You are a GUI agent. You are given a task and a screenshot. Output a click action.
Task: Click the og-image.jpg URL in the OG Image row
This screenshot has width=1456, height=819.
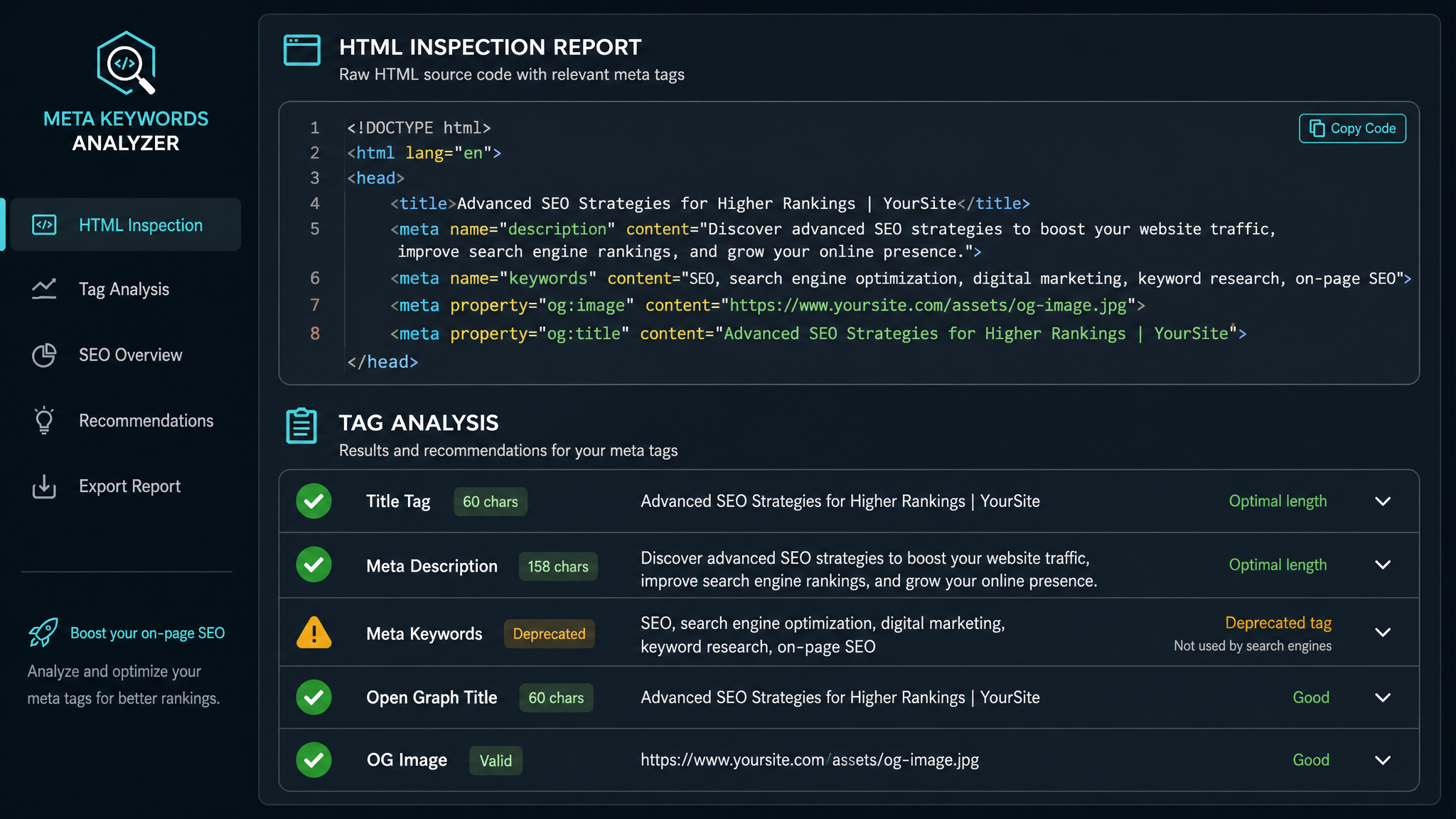[x=810, y=760]
